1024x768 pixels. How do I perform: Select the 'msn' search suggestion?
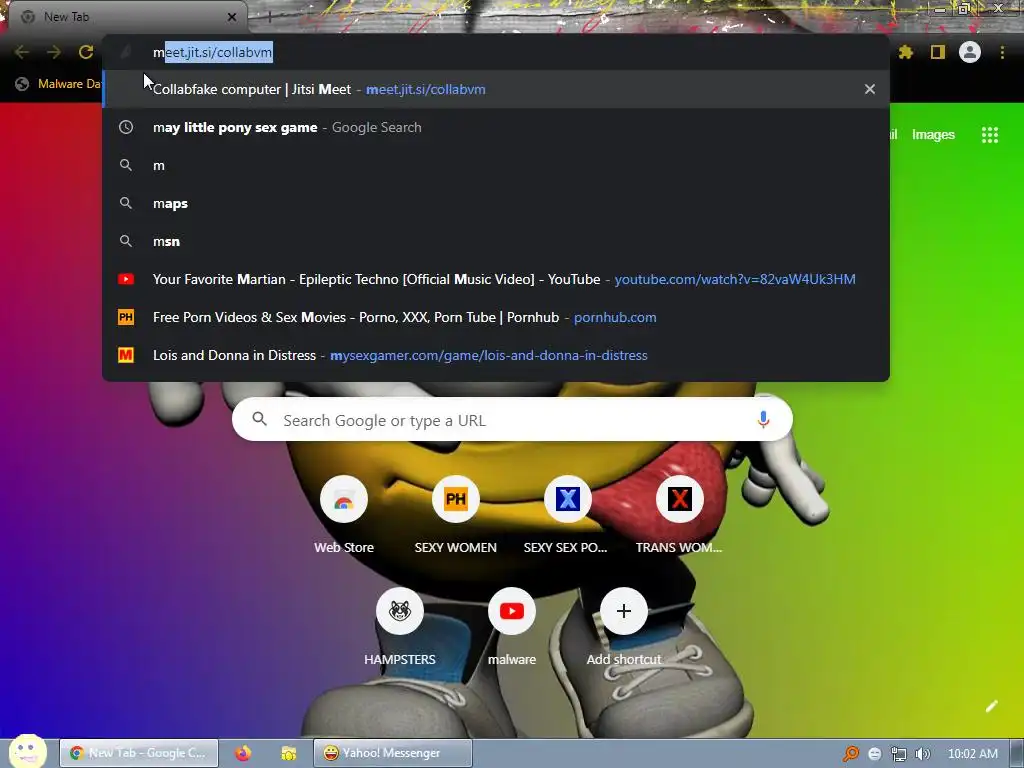pyautogui.click(x=496, y=241)
